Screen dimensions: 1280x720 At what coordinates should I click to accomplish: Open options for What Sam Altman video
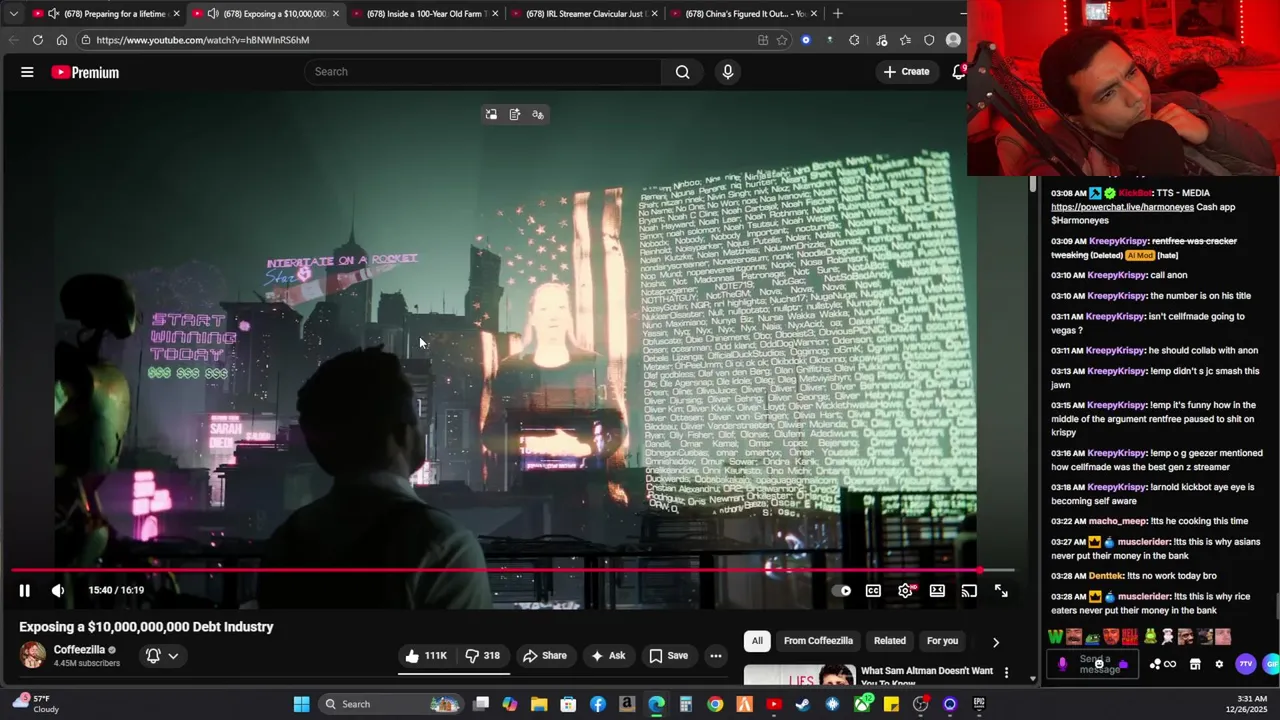click(1006, 672)
